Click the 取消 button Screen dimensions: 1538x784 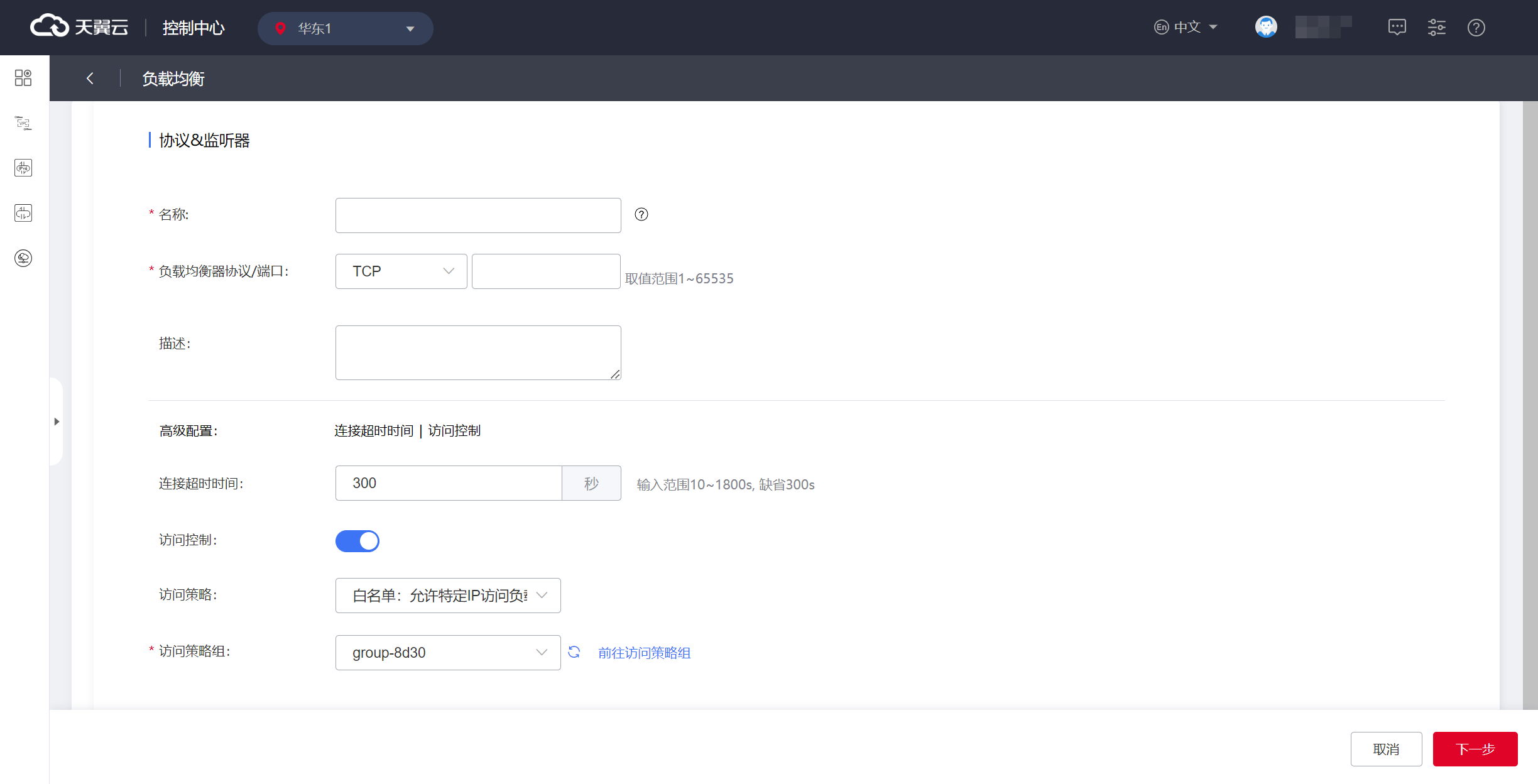point(1386,749)
